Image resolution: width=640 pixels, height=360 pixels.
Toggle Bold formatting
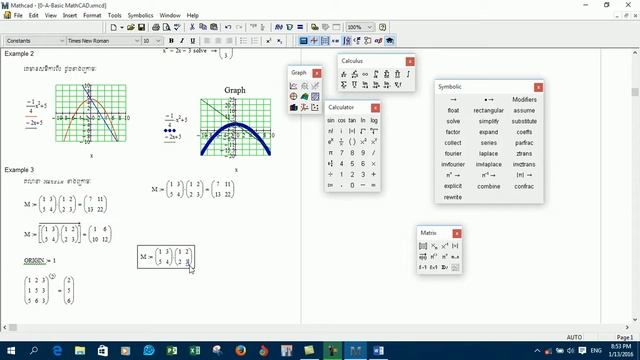point(171,41)
